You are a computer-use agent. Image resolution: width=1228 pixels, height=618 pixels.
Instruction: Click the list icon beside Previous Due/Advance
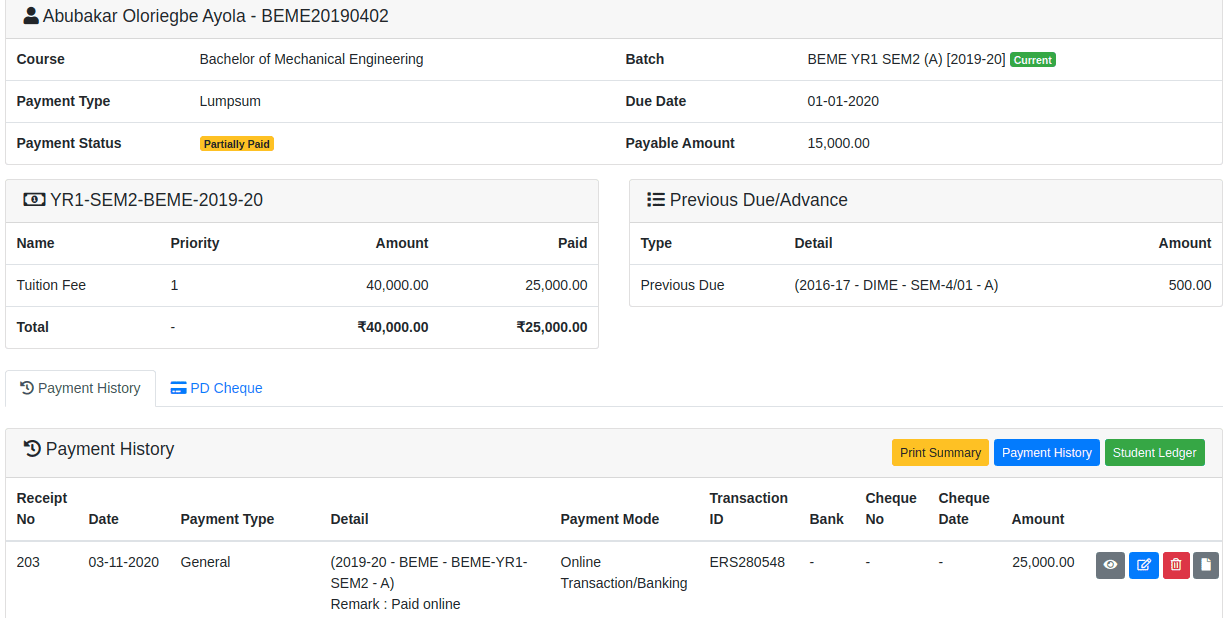(x=656, y=200)
